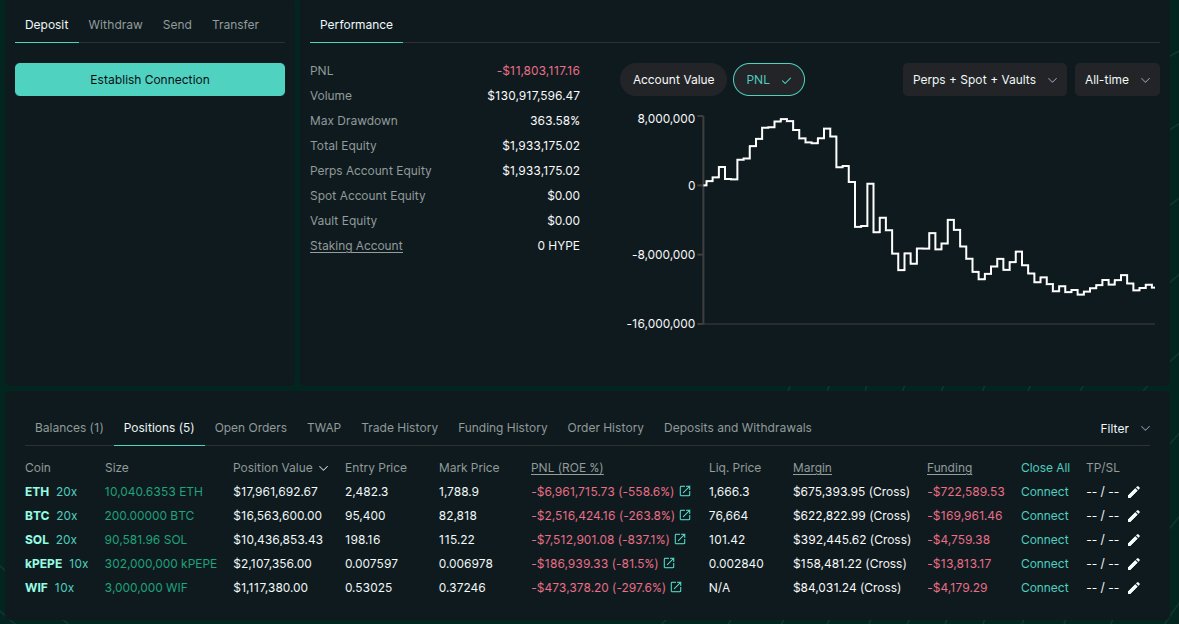Switch to the Withdraw tab
This screenshot has width=1179, height=624.
pos(114,24)
